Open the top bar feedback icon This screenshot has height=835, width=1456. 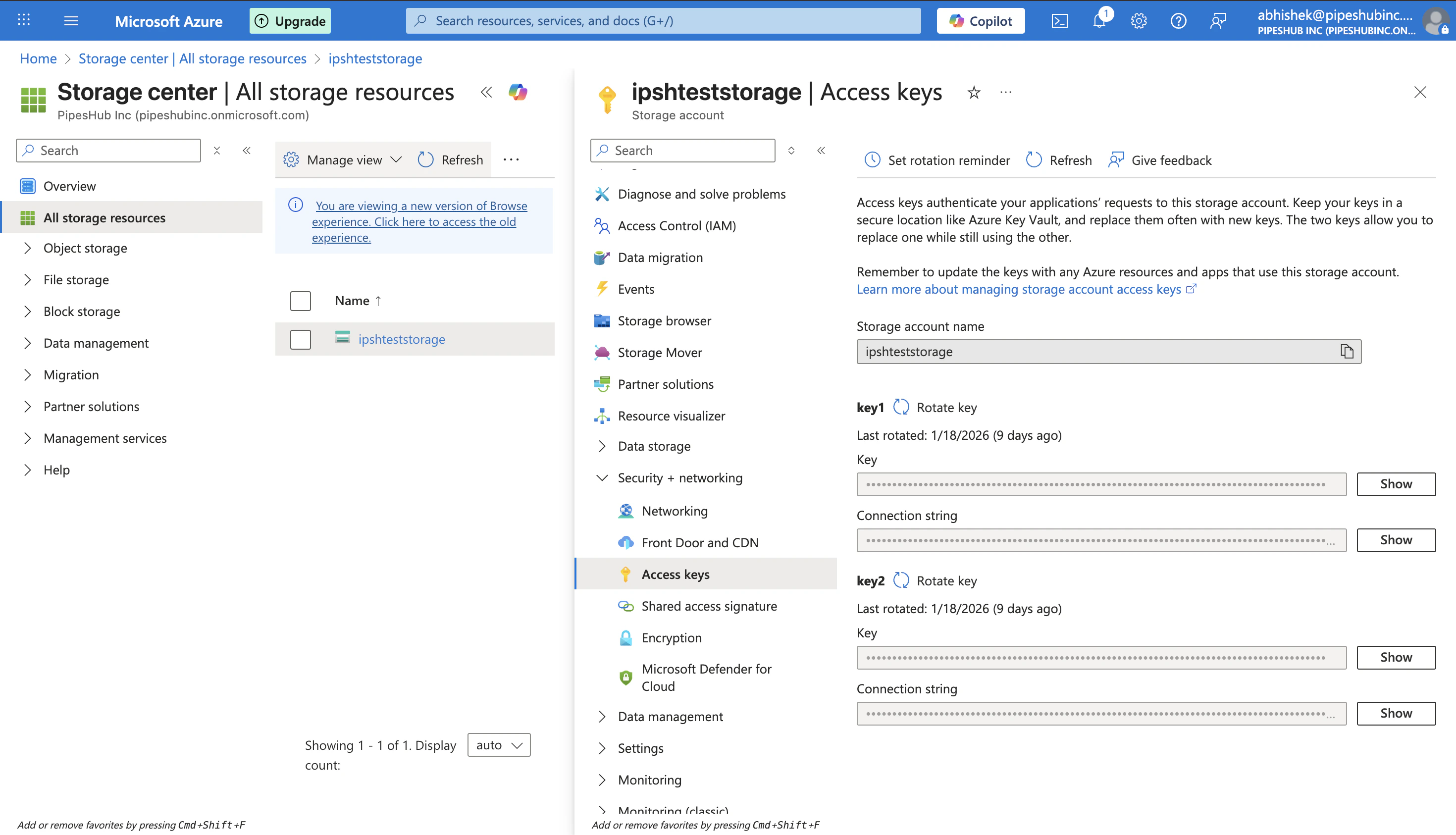pos(1218,21)
